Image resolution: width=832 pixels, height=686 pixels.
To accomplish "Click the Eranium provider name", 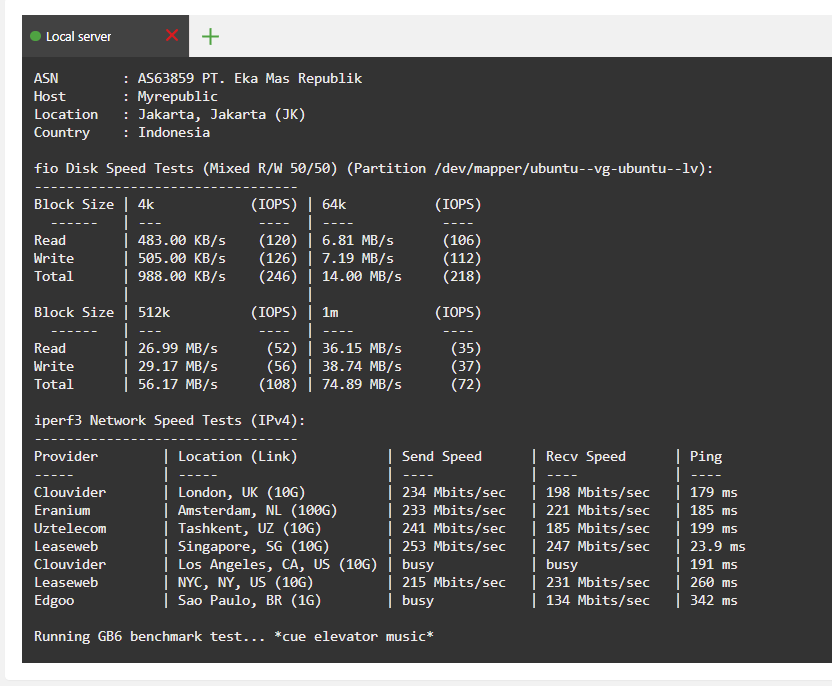I will [62, 511].
